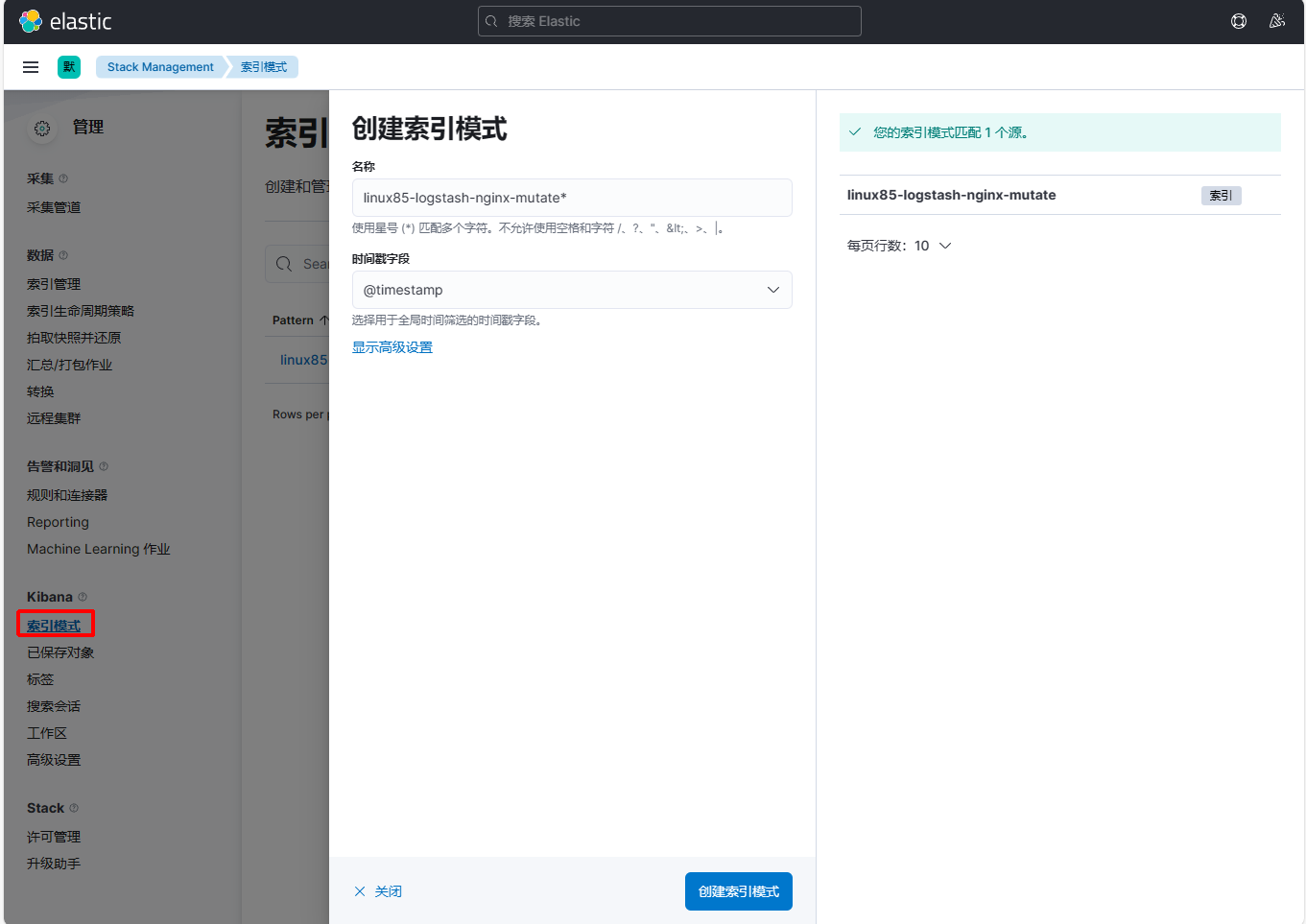Open the newsfeed celebration icon
Viewport: 1306px width, 924px height.
click(x=1276, y=21)
